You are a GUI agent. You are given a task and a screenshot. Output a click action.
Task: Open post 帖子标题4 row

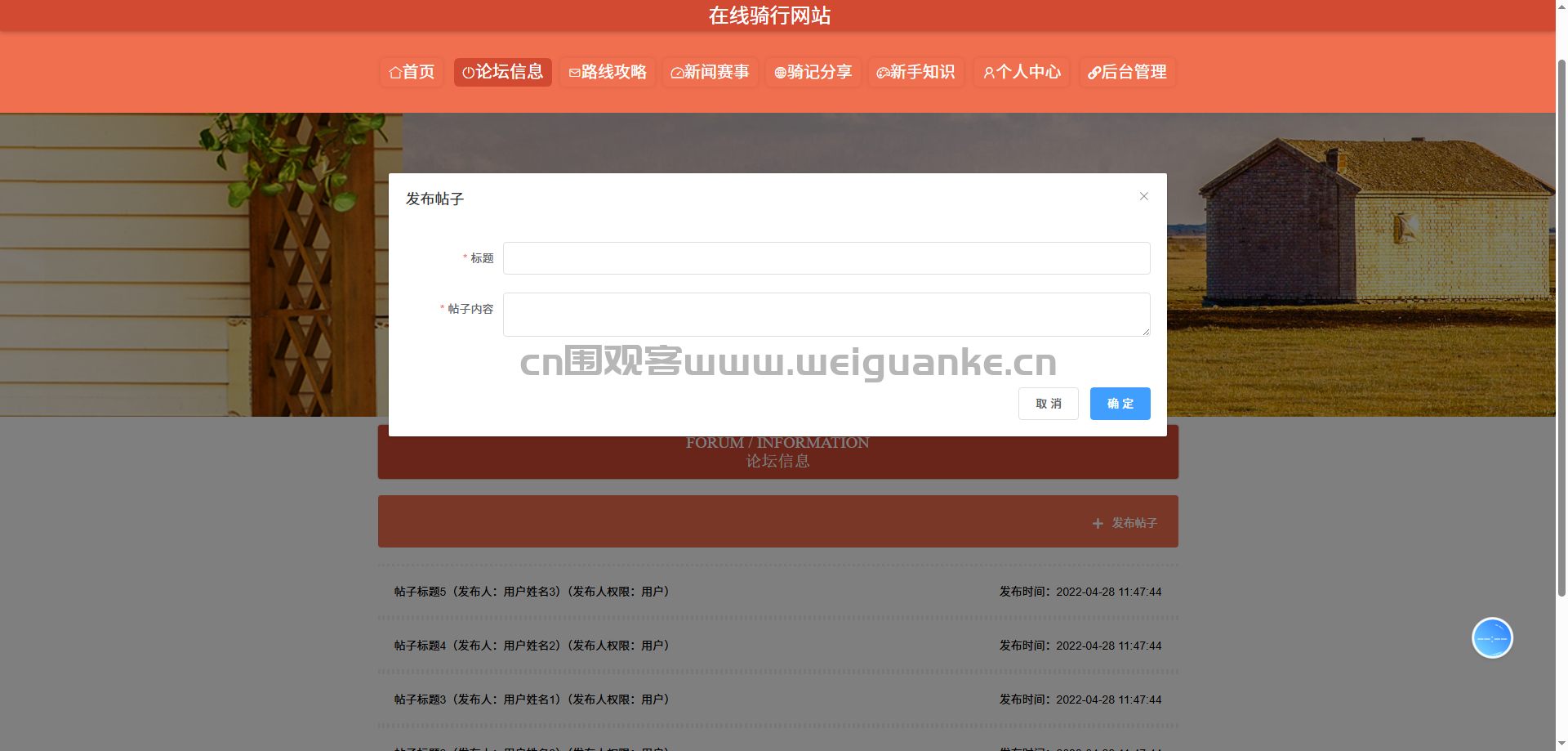(777, 646)
